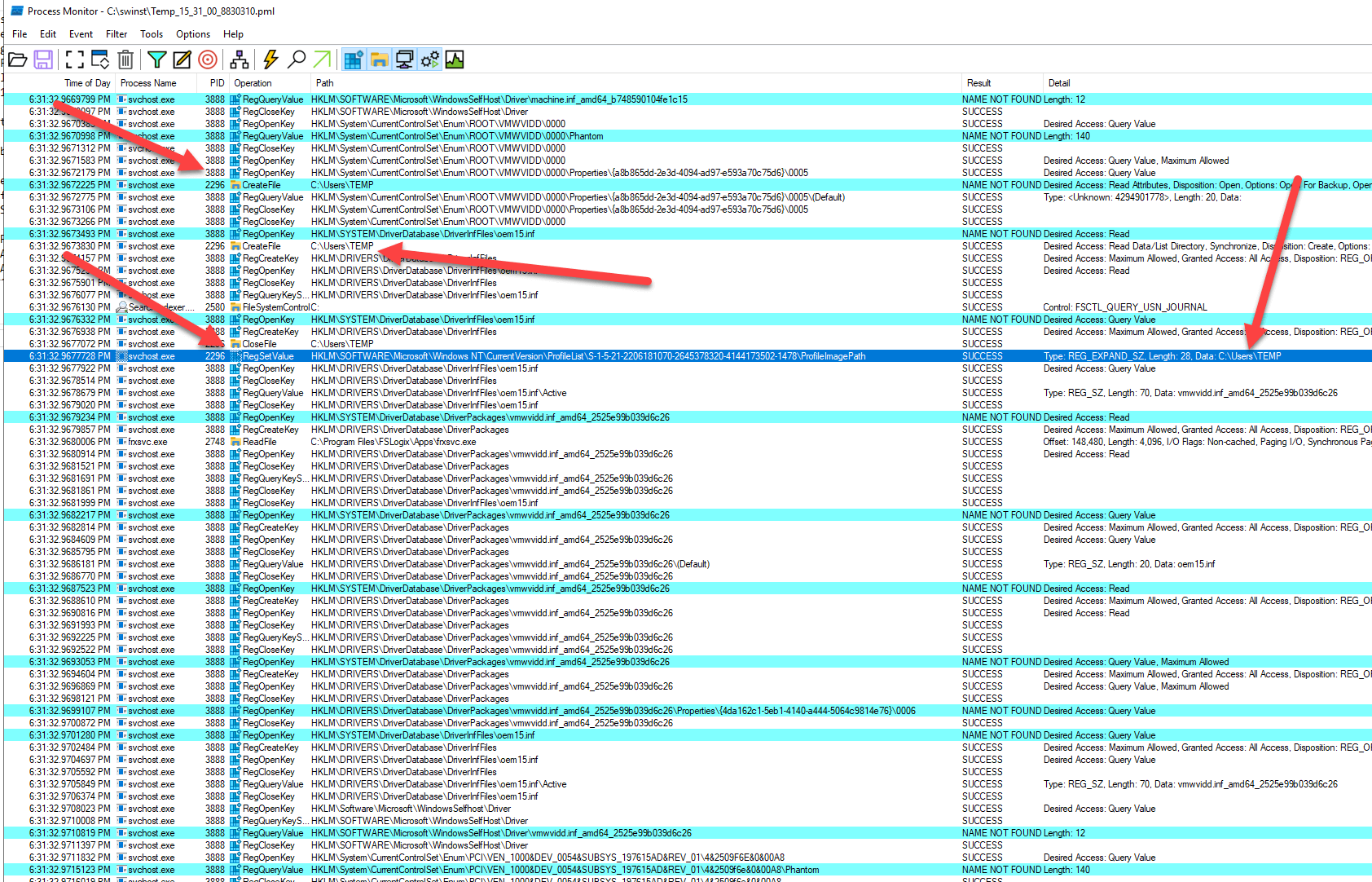Click the PCI\VEN_1000 Phantom path cell

click(565, 870)
